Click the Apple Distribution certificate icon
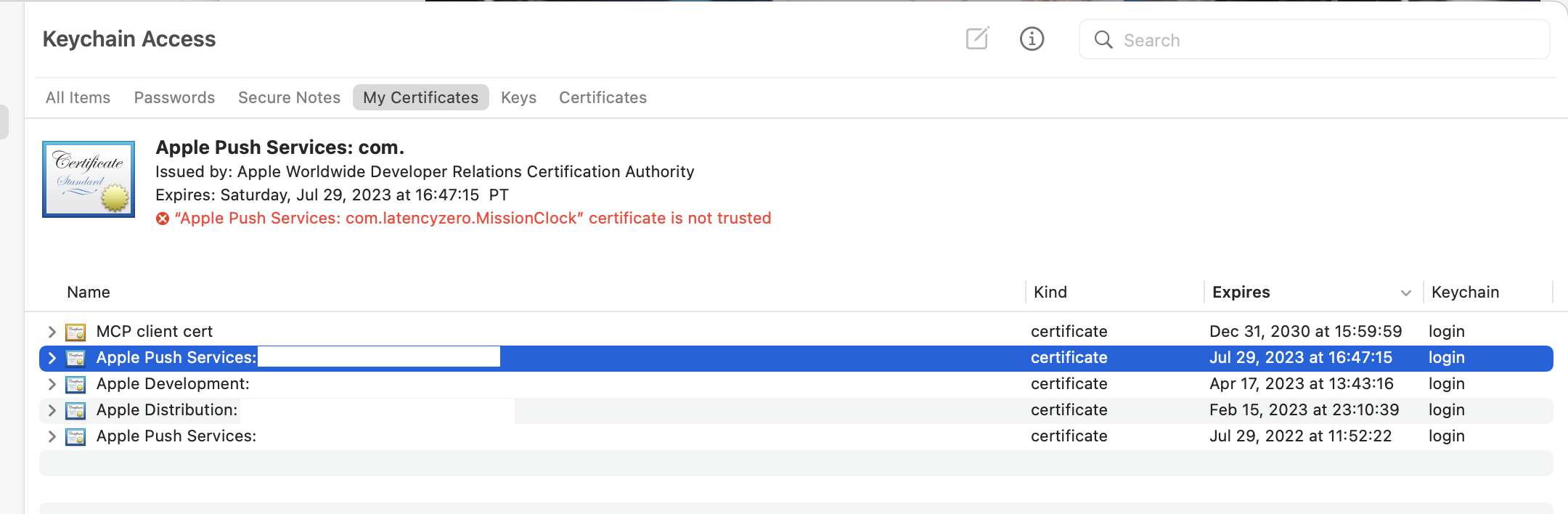The image size is (1568, 514). (75, 410)
